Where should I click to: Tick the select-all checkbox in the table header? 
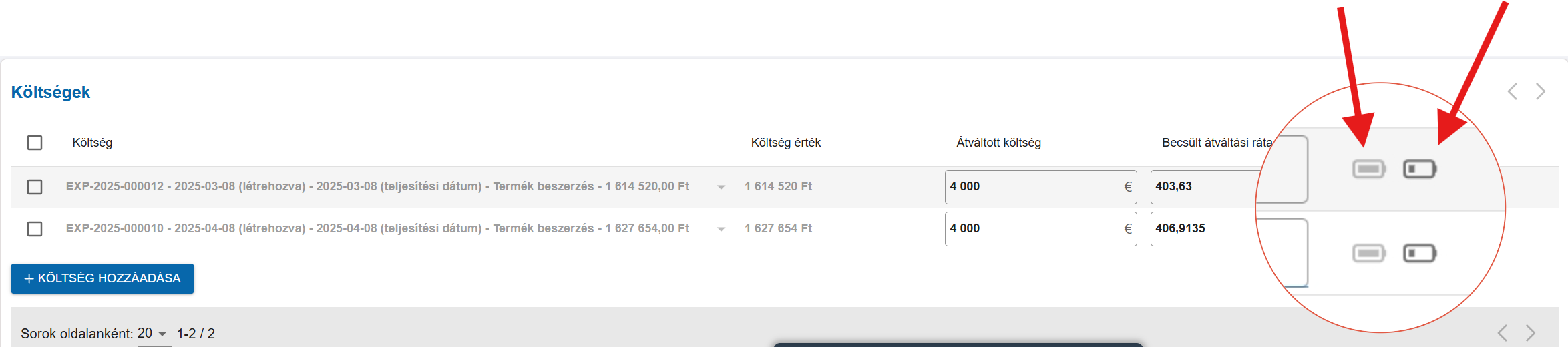35,143
